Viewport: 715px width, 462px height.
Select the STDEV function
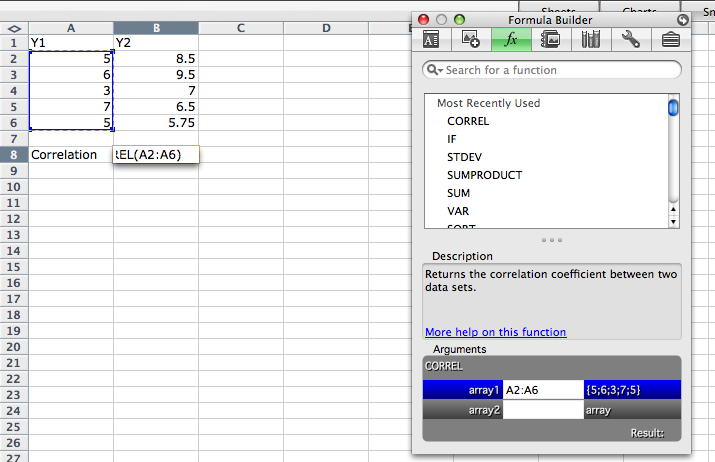[x=465, y=157]
